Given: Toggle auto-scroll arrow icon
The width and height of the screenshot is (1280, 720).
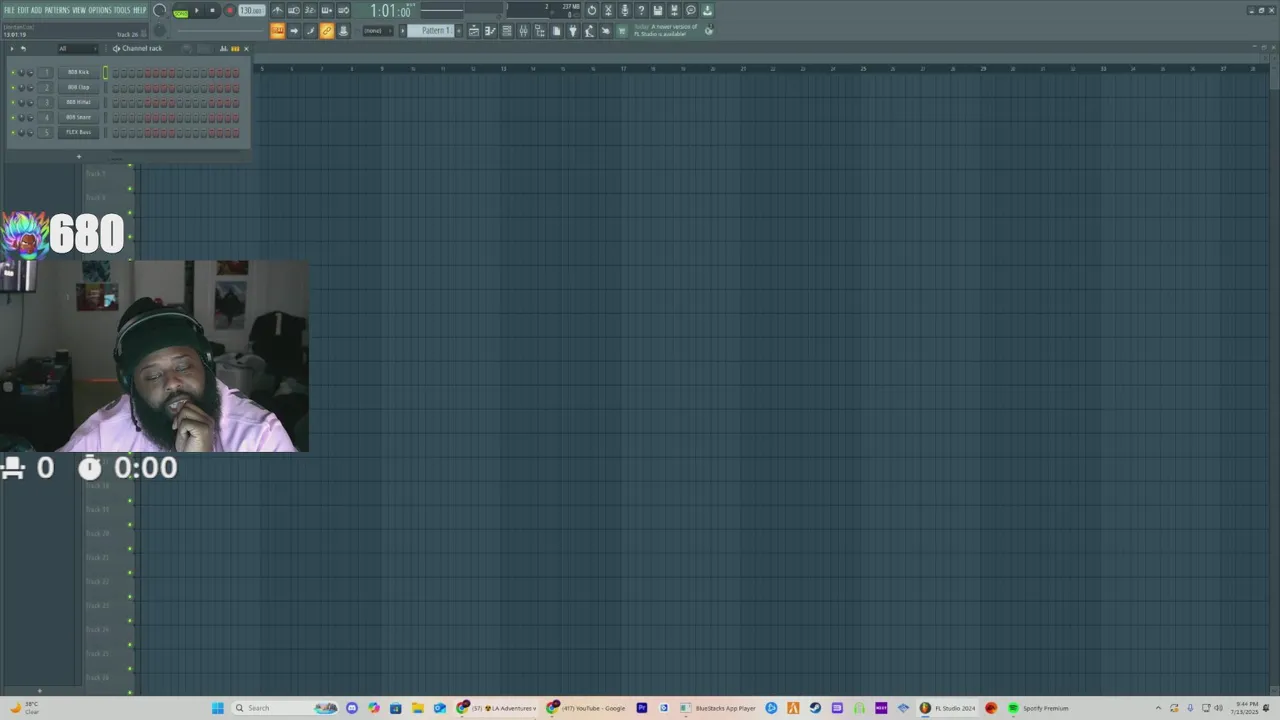Looking at the screenshot, I should [294, 31].
